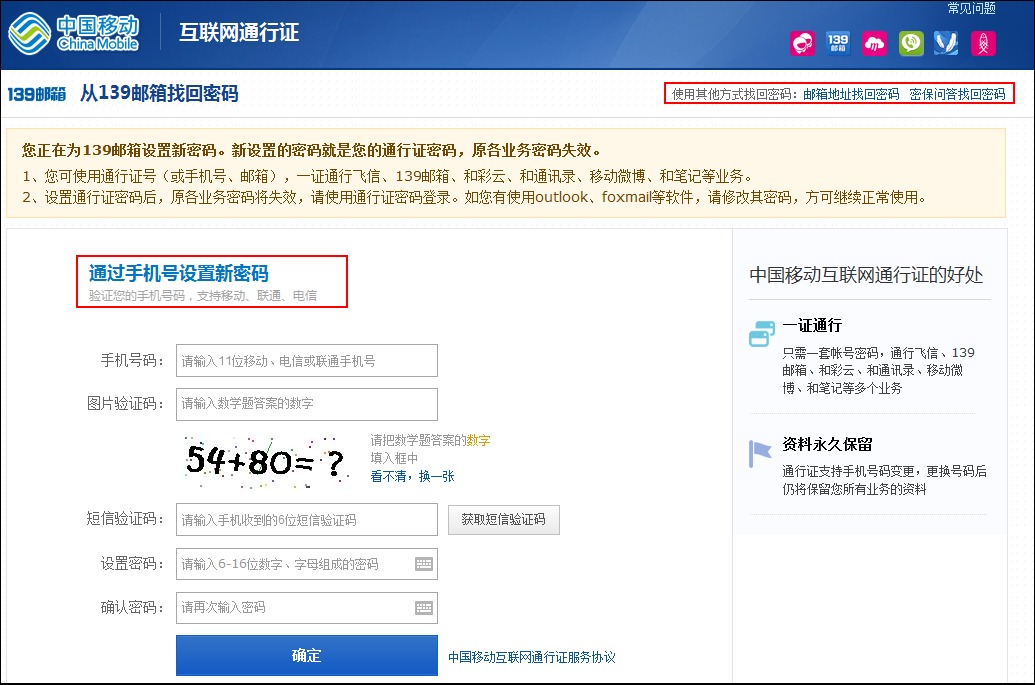Focus the 设置密码 input field
The width and height of the screenshot is (1035, 685).
click(306, 564)
